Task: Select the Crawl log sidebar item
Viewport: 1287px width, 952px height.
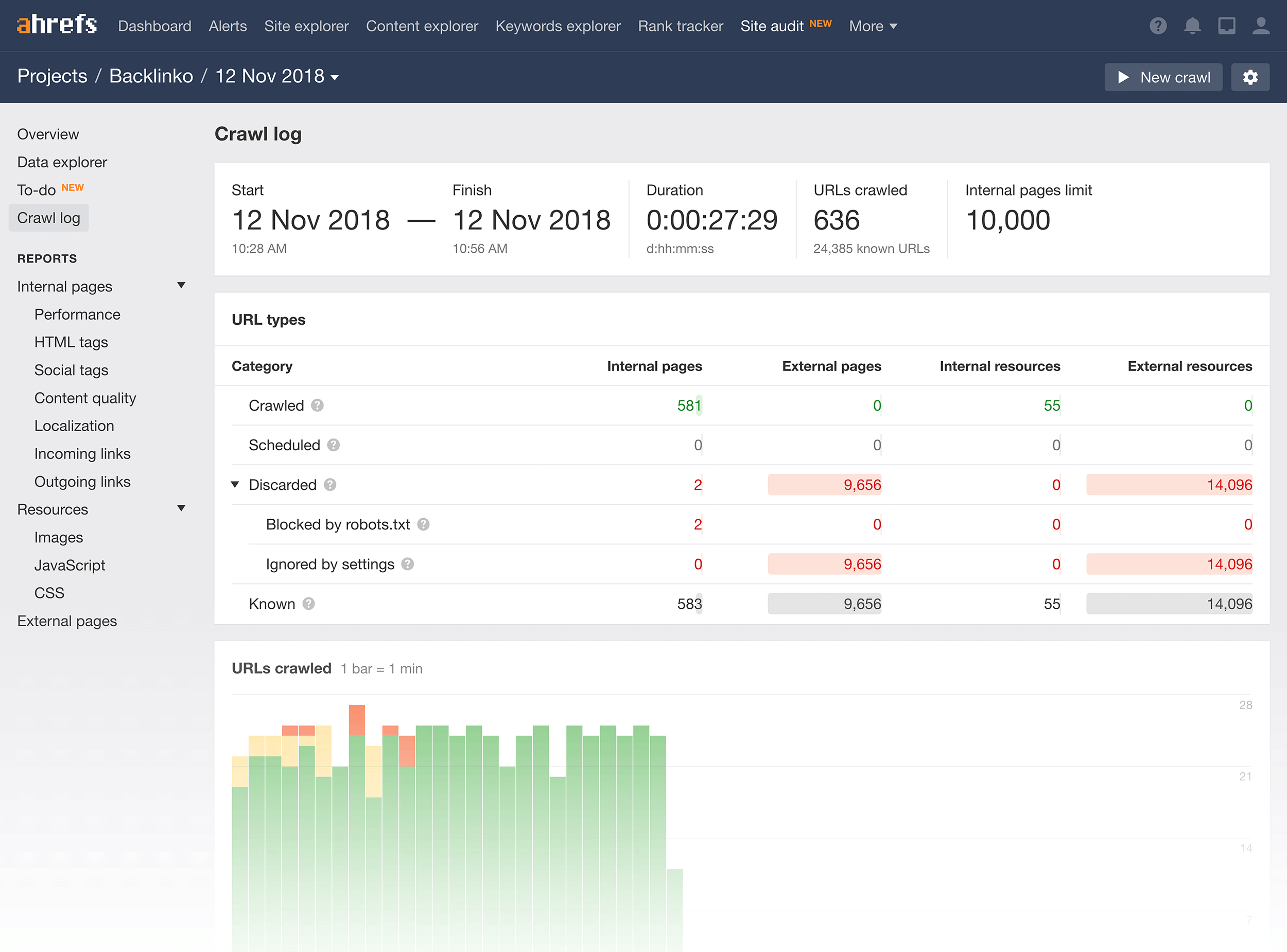Action: pos(49,217)
